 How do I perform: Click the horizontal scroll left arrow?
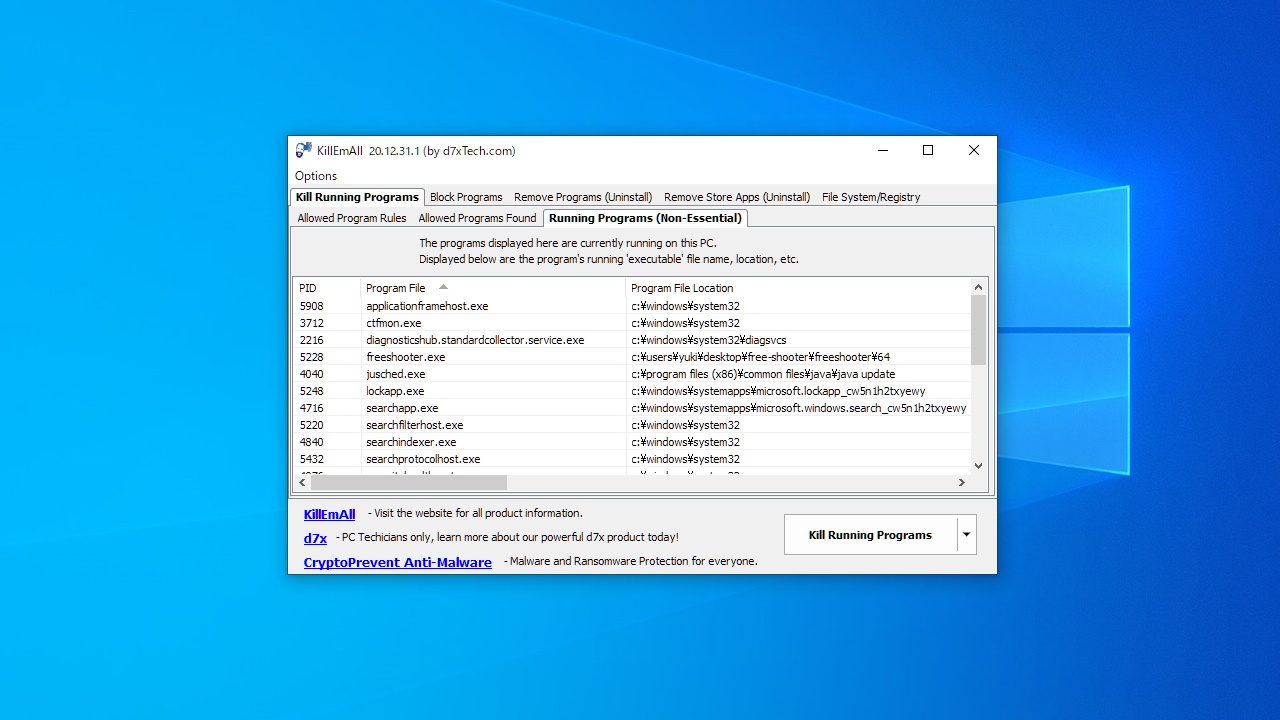point(303,482)
